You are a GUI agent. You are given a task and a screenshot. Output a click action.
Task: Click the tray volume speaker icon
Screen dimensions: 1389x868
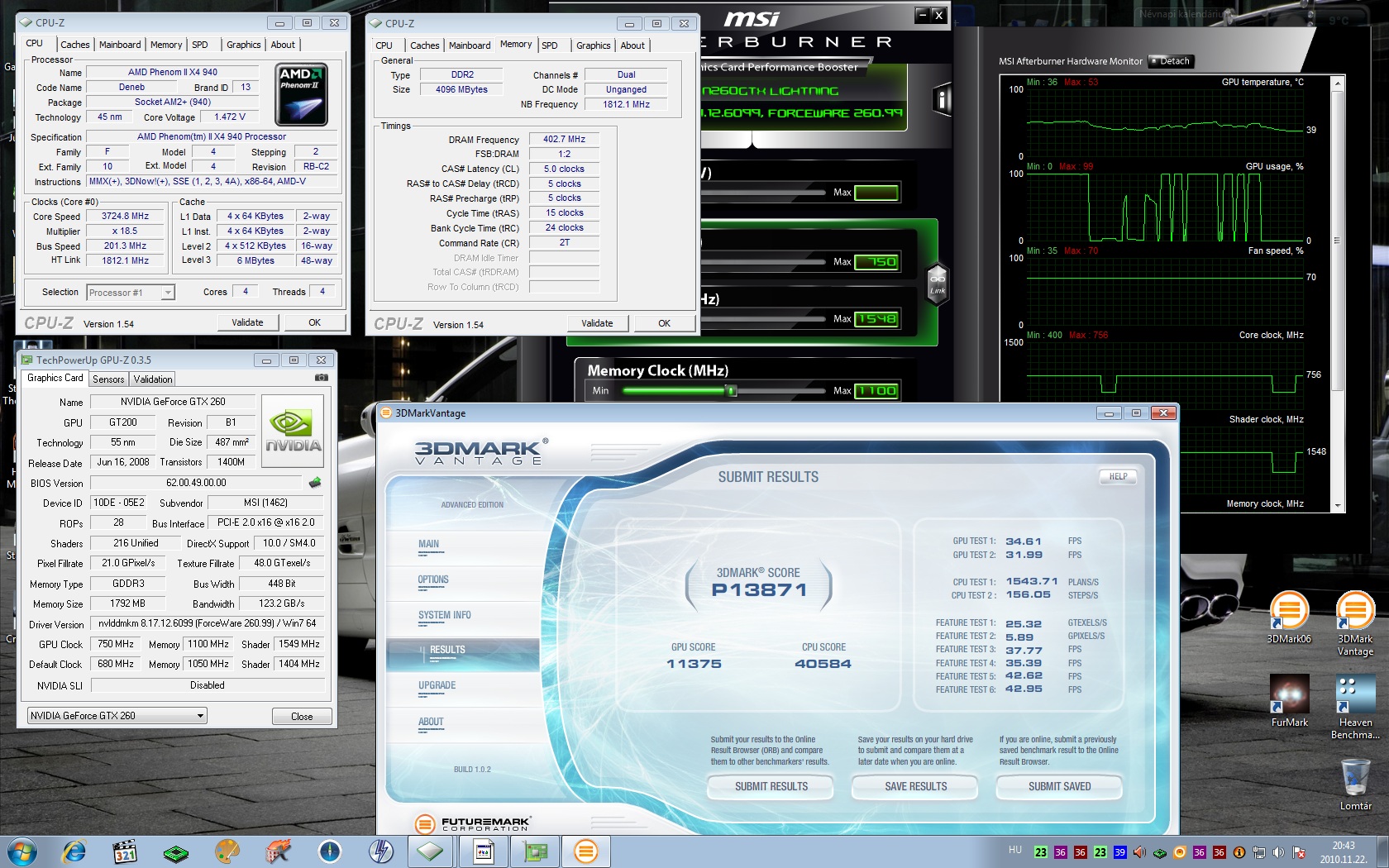pos(1278,852)
